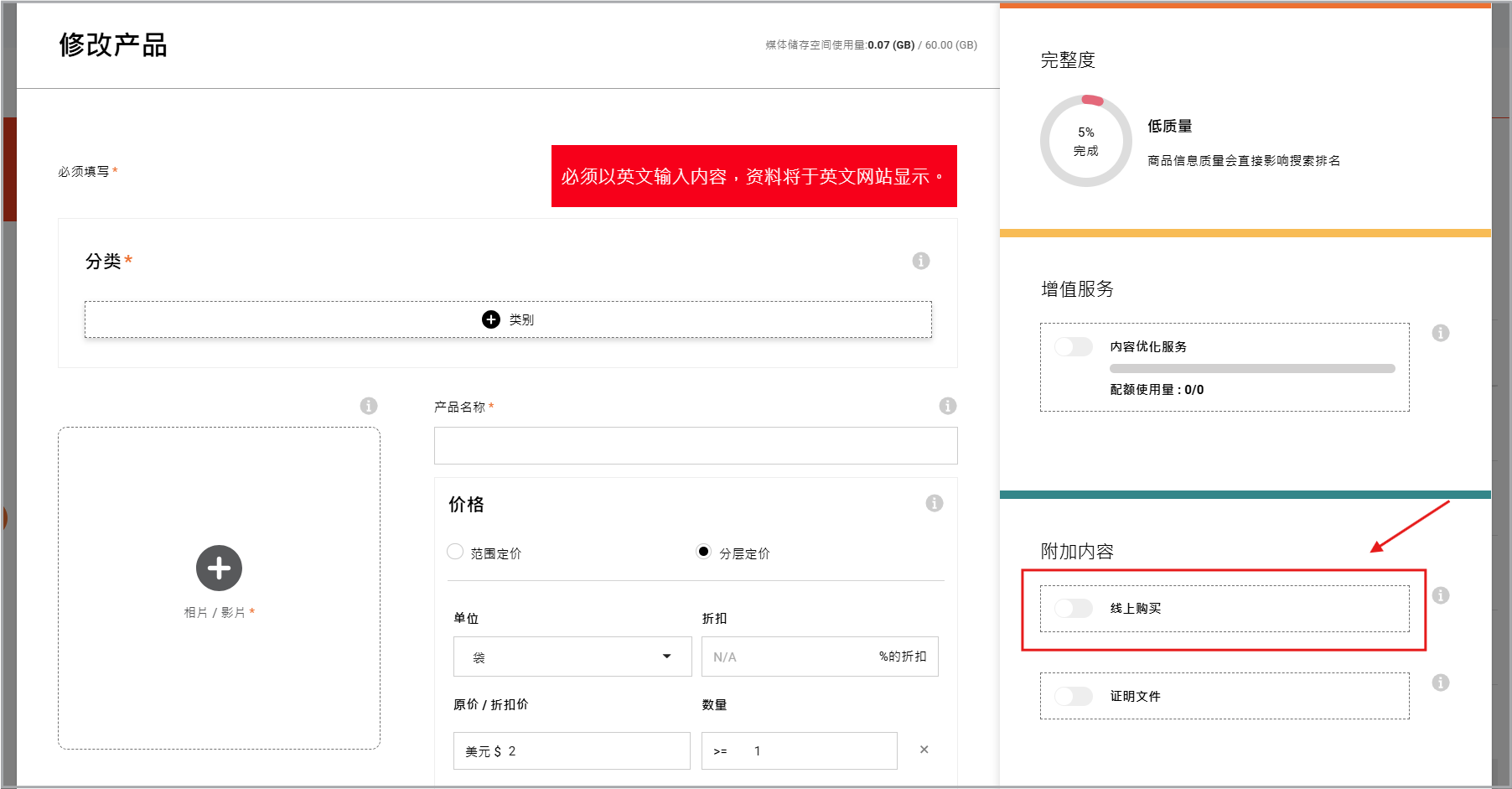Click the info icon in category section
This screenshot has height=789, width=1512.
click(921, 261)
